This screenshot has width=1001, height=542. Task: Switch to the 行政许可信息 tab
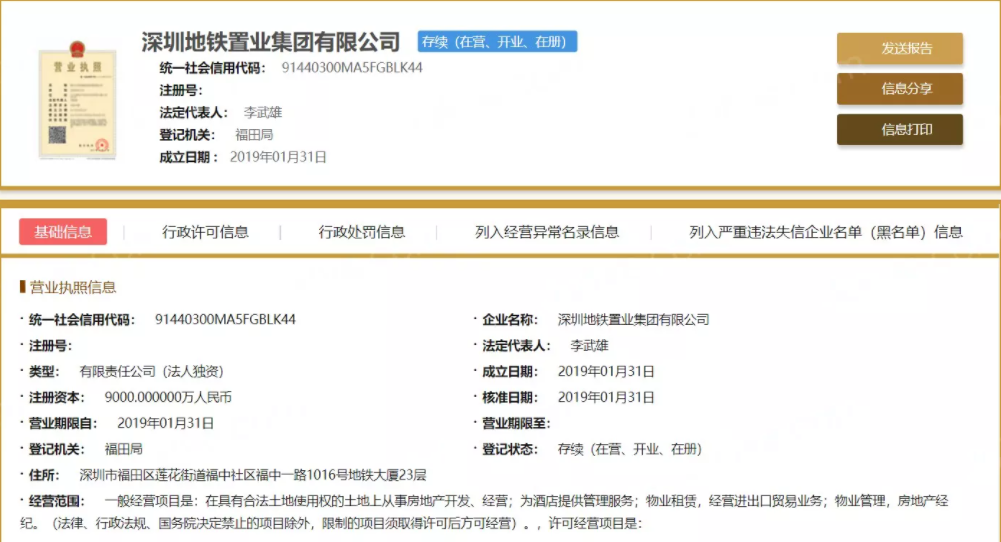pos(205,232)
